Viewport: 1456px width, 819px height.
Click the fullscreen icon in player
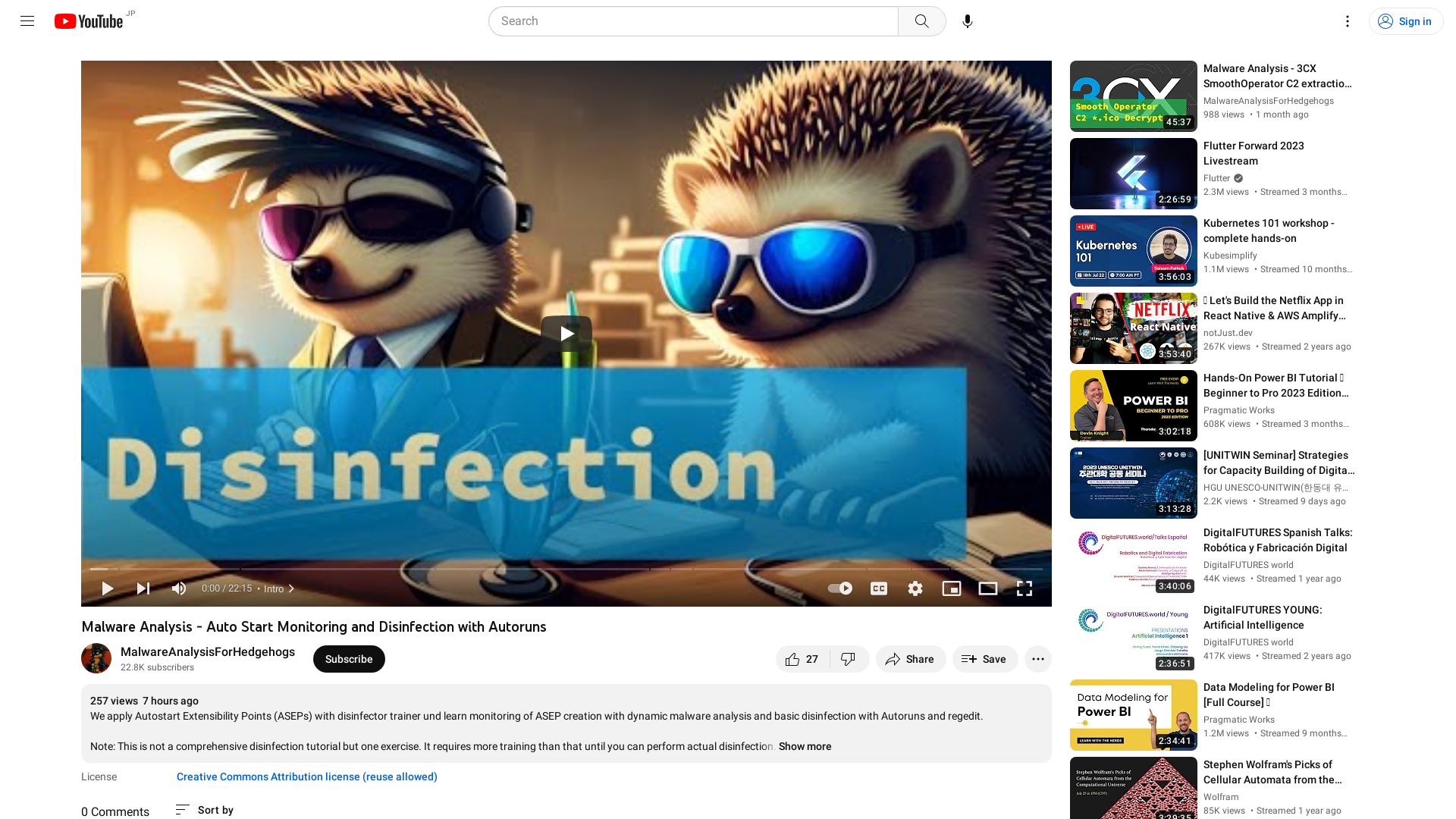[x=1024, y=588]
